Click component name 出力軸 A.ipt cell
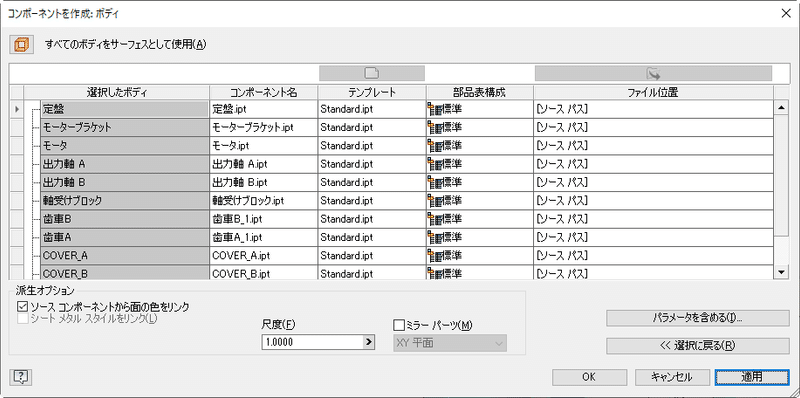 pos(264,164)
